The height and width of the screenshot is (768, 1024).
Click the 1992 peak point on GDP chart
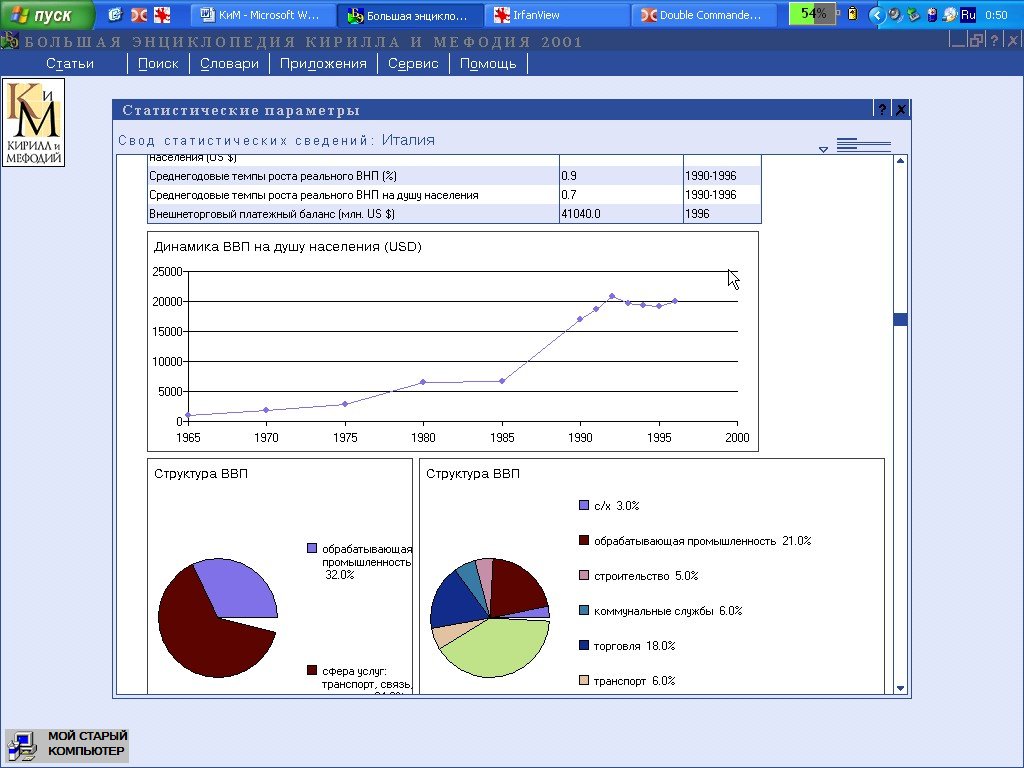point(612,296)
